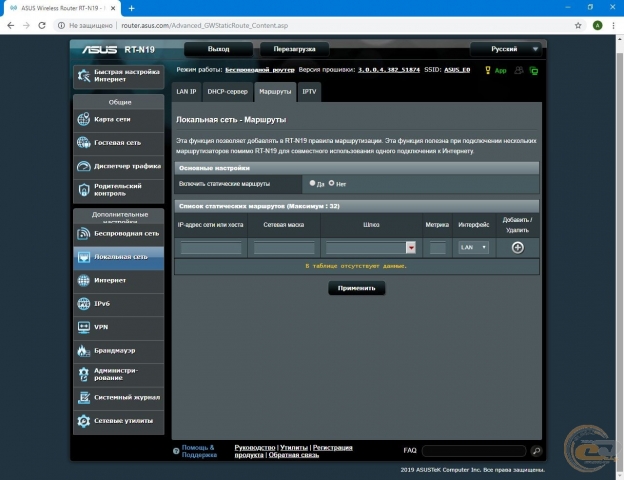The height and width of the screenshot is (480, 624).
Task: Open the Беспроводной роутер mode link
Action: click(x=260, y=70)
